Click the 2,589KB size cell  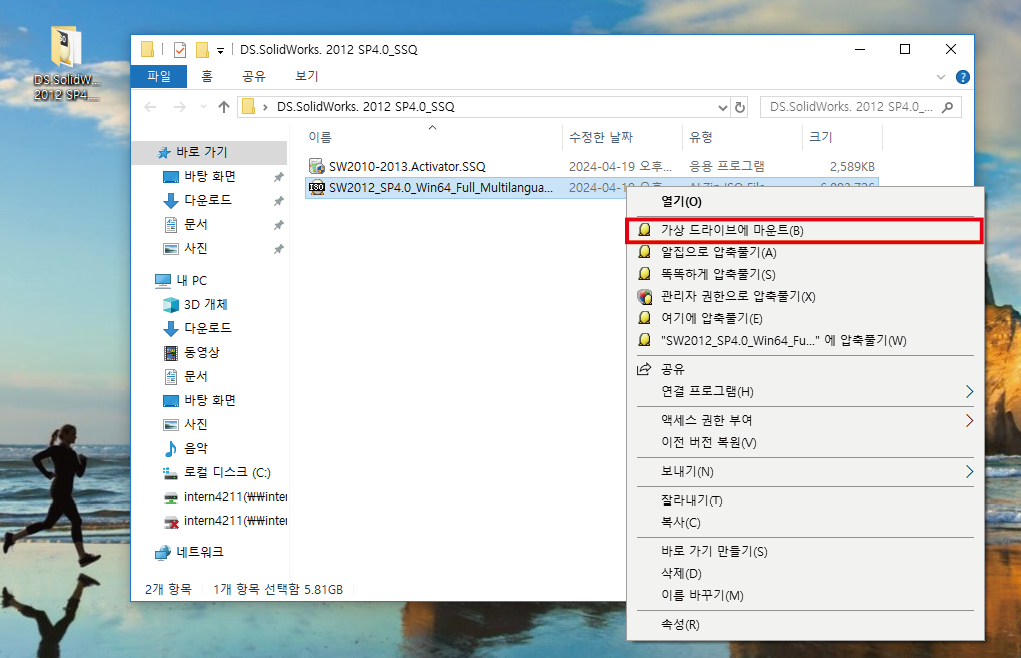pyautogui.click(x=852, y=167)
